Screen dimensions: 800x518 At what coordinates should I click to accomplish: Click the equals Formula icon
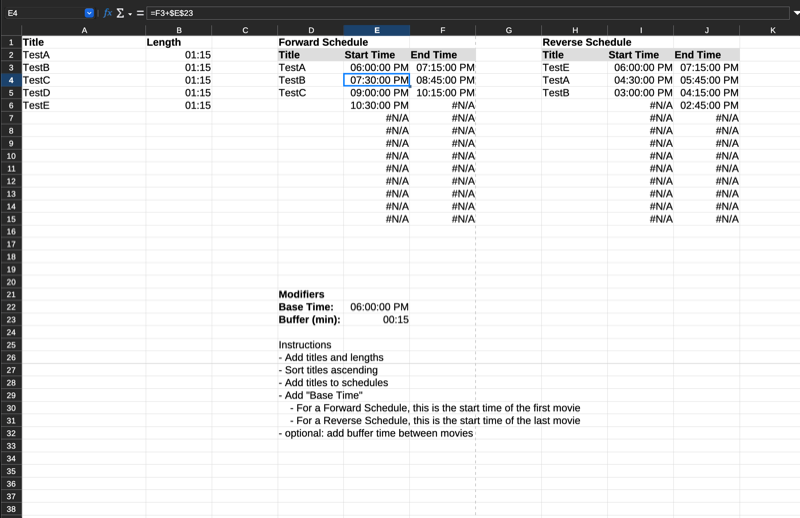point(140,13)
